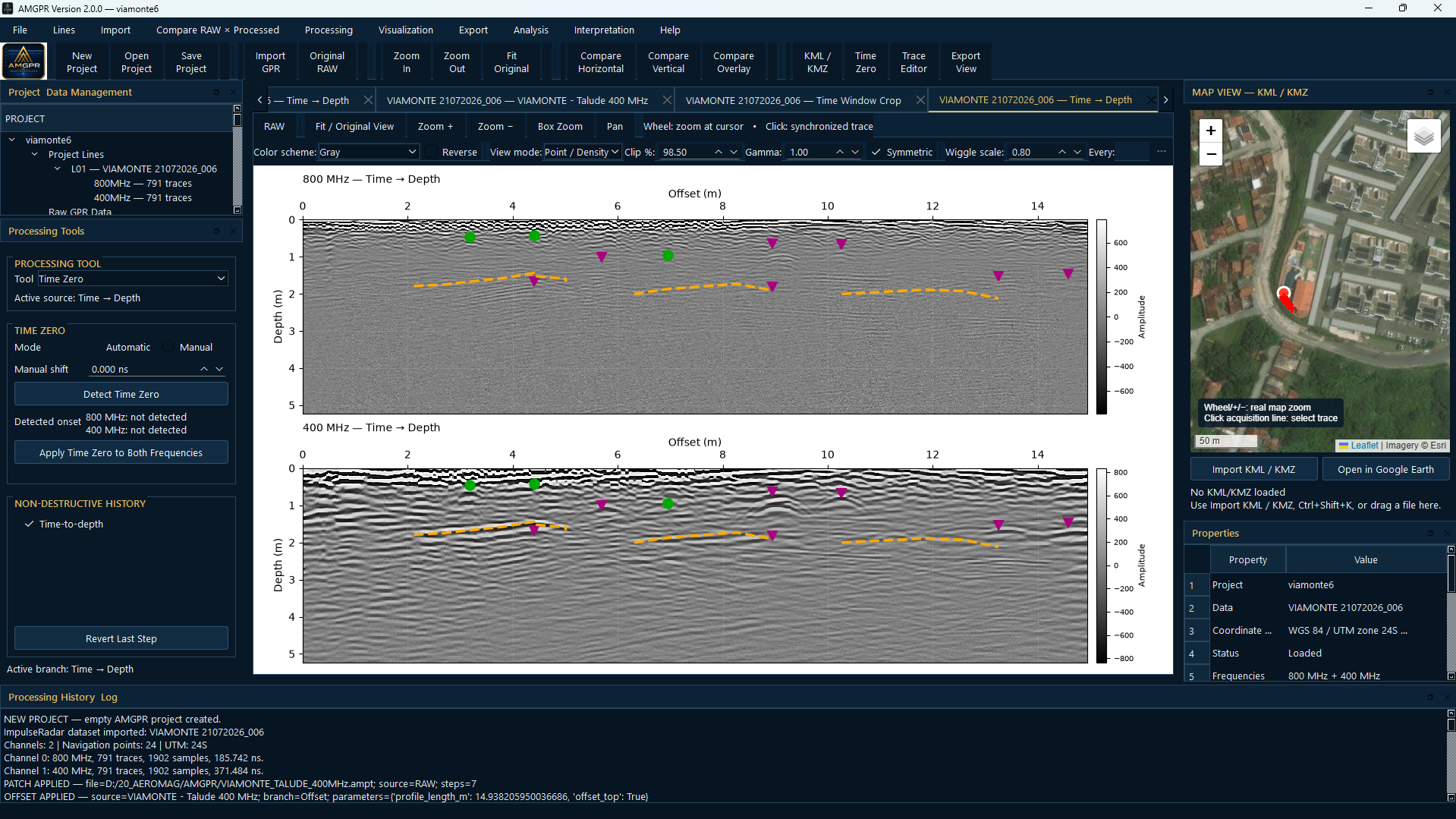This screenshot has height=819, width=1456.
Task: Open the Visualization menu
Action: pos(405,30)
